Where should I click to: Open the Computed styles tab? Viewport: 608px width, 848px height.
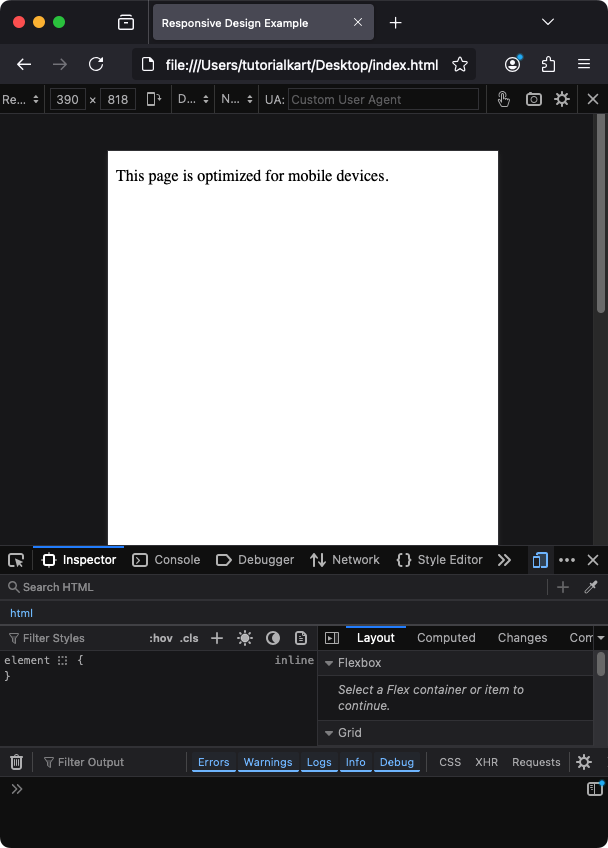[446, 638]
